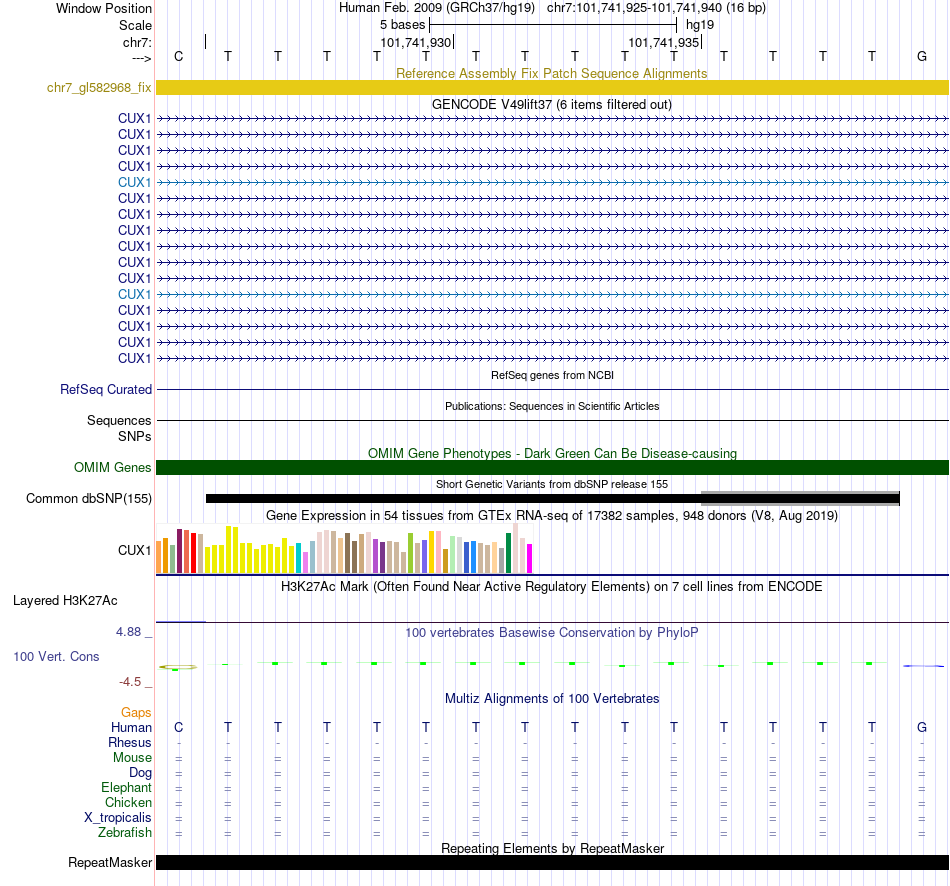Click the dark green bar in GTEx chart
Screen dimensions: 950x886
pos(508,553)
